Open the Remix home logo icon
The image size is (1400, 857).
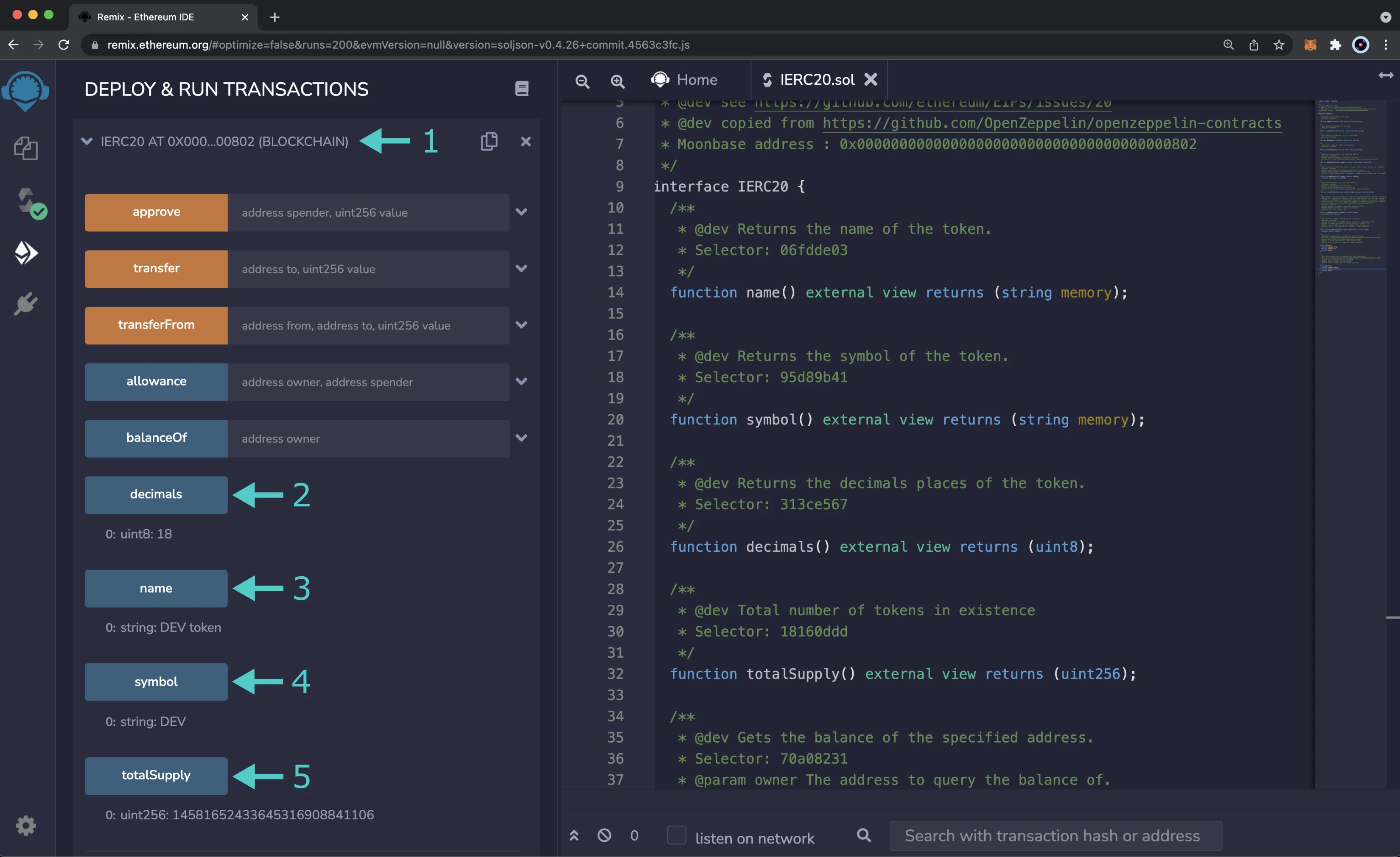(x=25, y=91)
